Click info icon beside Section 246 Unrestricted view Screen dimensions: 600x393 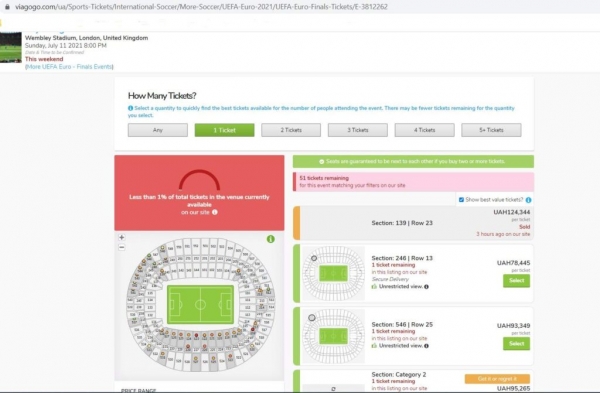tap(426, 287)
